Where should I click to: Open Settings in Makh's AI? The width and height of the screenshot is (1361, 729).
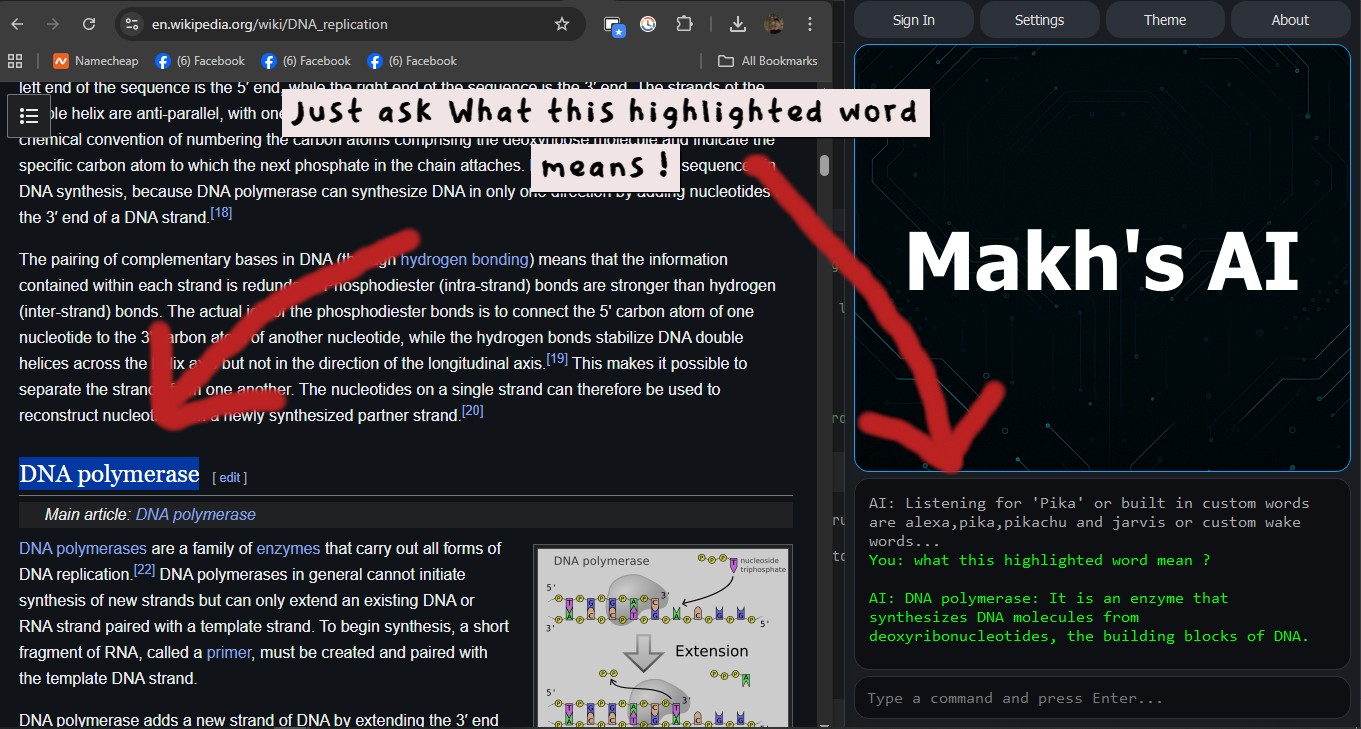(x=1039, y=20)
